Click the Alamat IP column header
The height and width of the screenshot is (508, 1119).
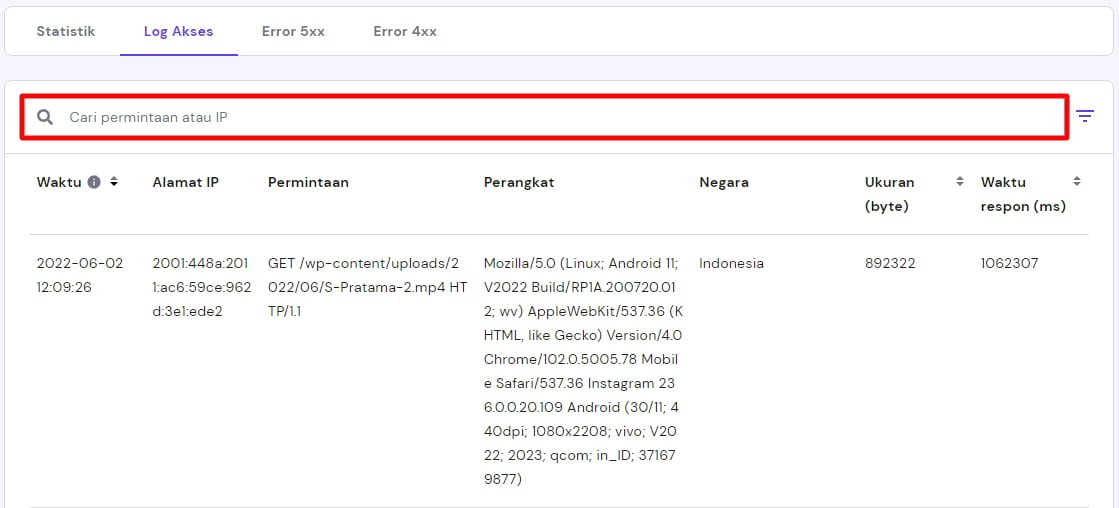(x=185, y=182)
